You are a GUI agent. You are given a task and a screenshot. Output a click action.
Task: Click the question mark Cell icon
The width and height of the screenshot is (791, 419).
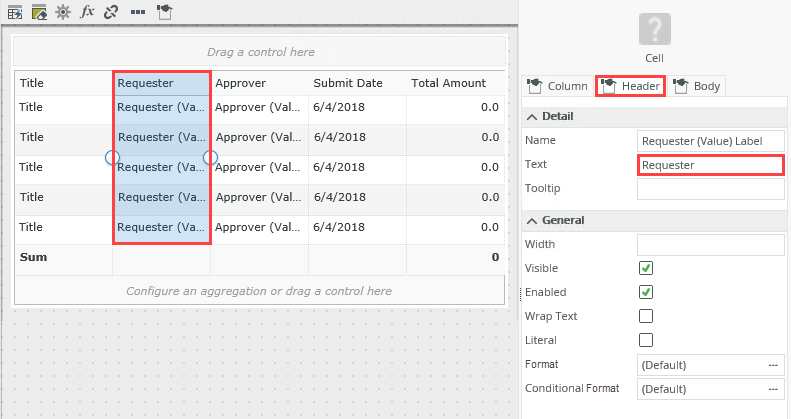point(655,29)
